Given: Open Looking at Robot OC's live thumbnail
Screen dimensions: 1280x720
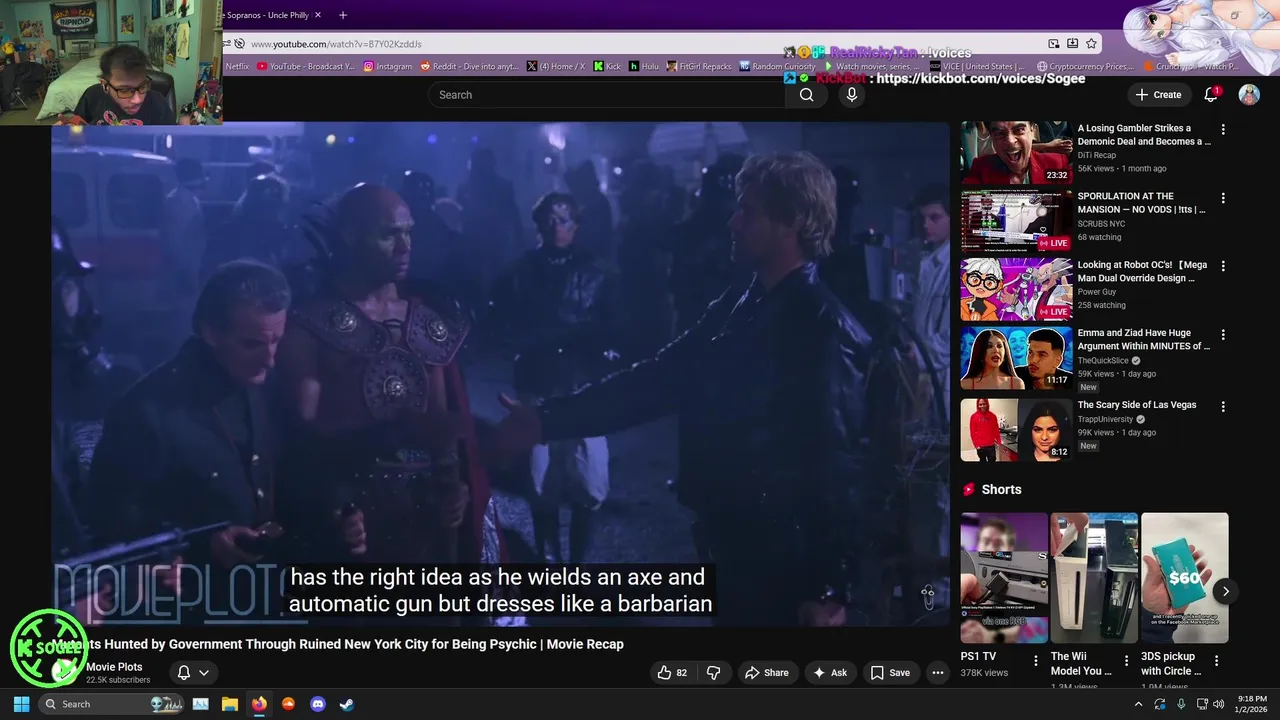Looking at the screenshot, I should tap(1016, 289).
